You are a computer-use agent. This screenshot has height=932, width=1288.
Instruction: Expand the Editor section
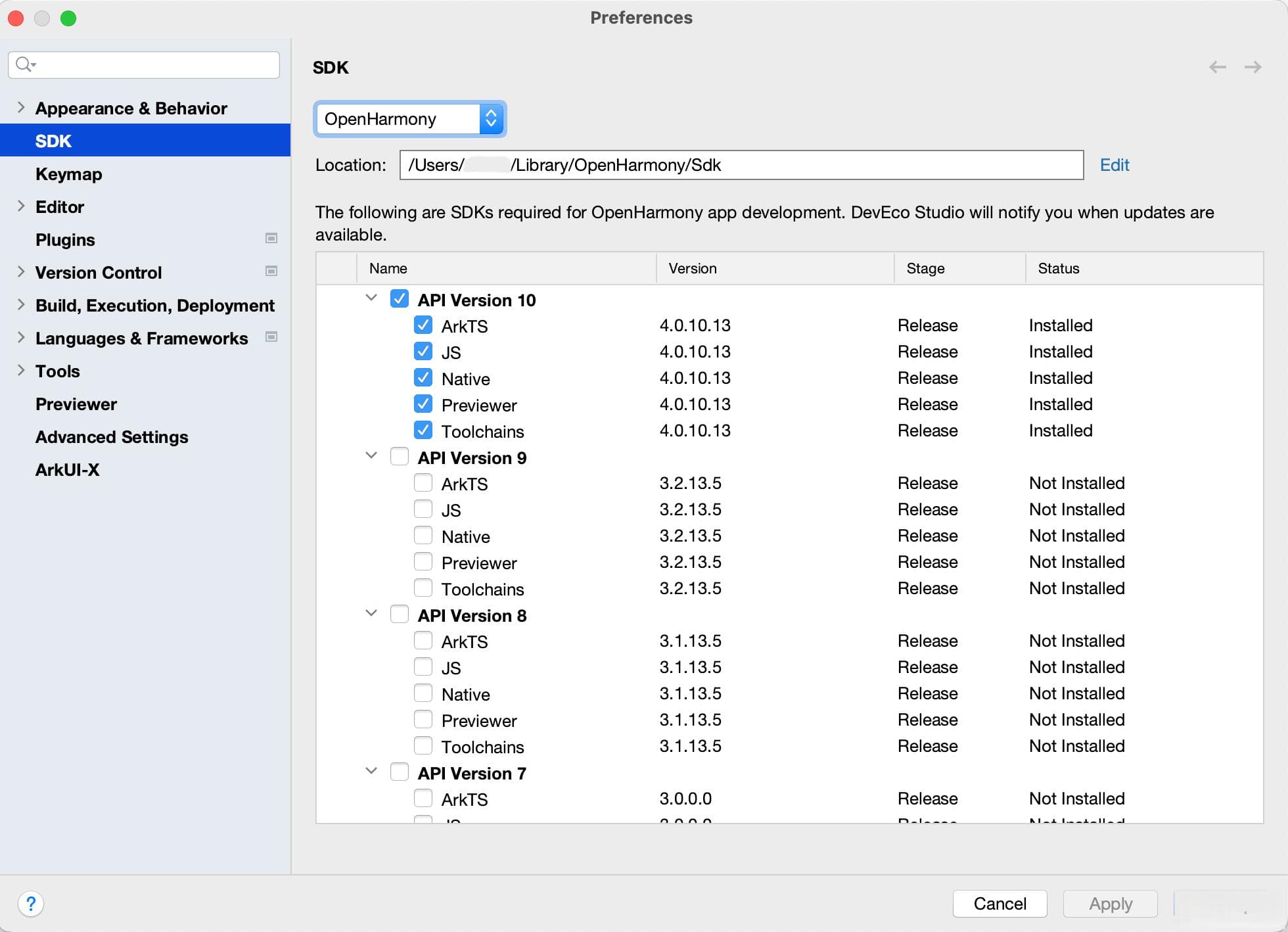pyautogui.click(x=21, y=206)
